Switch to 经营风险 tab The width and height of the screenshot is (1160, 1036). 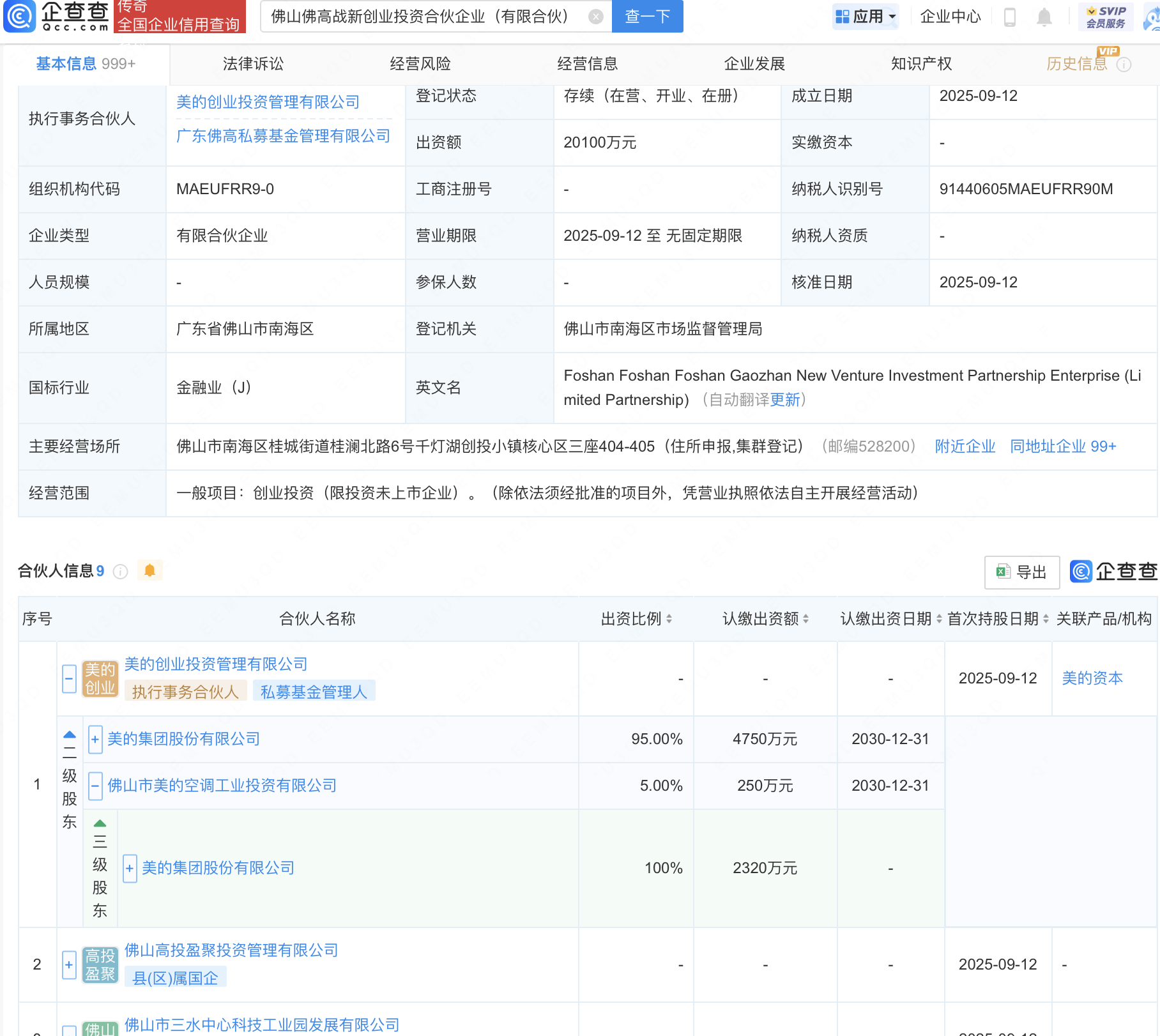(x=420, y=64)
